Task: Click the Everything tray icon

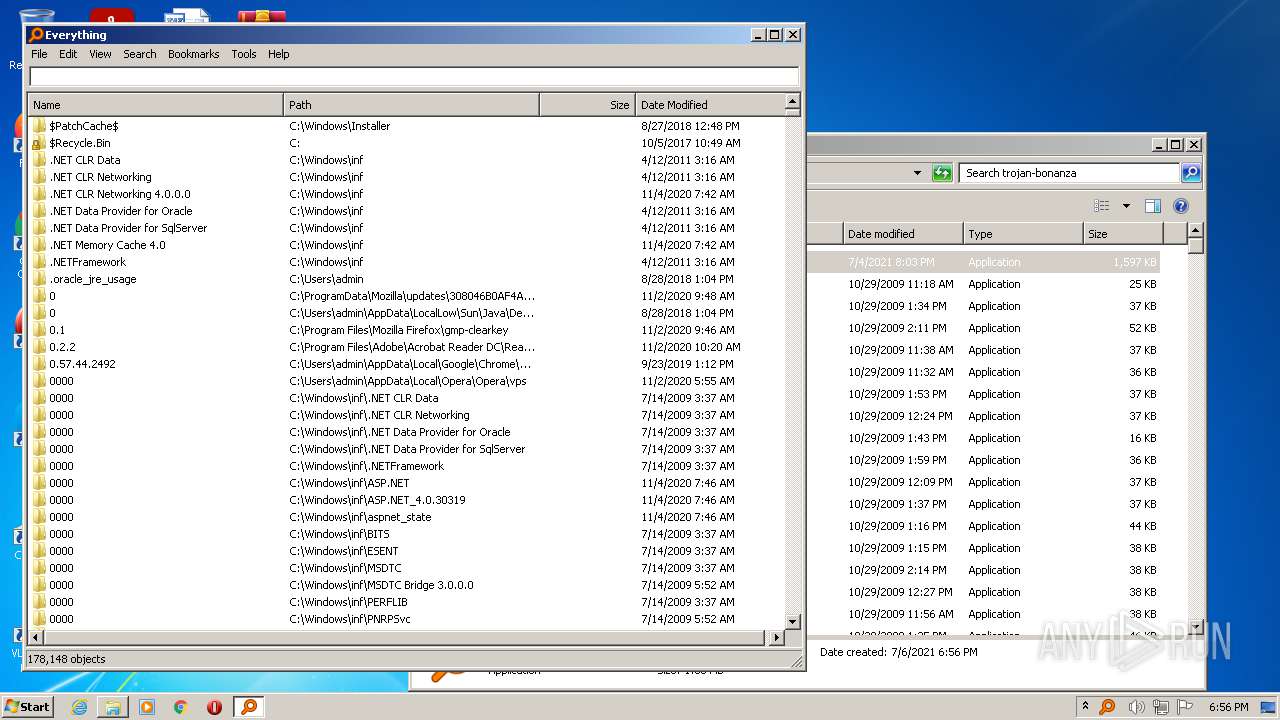Action: (1107, 707)
